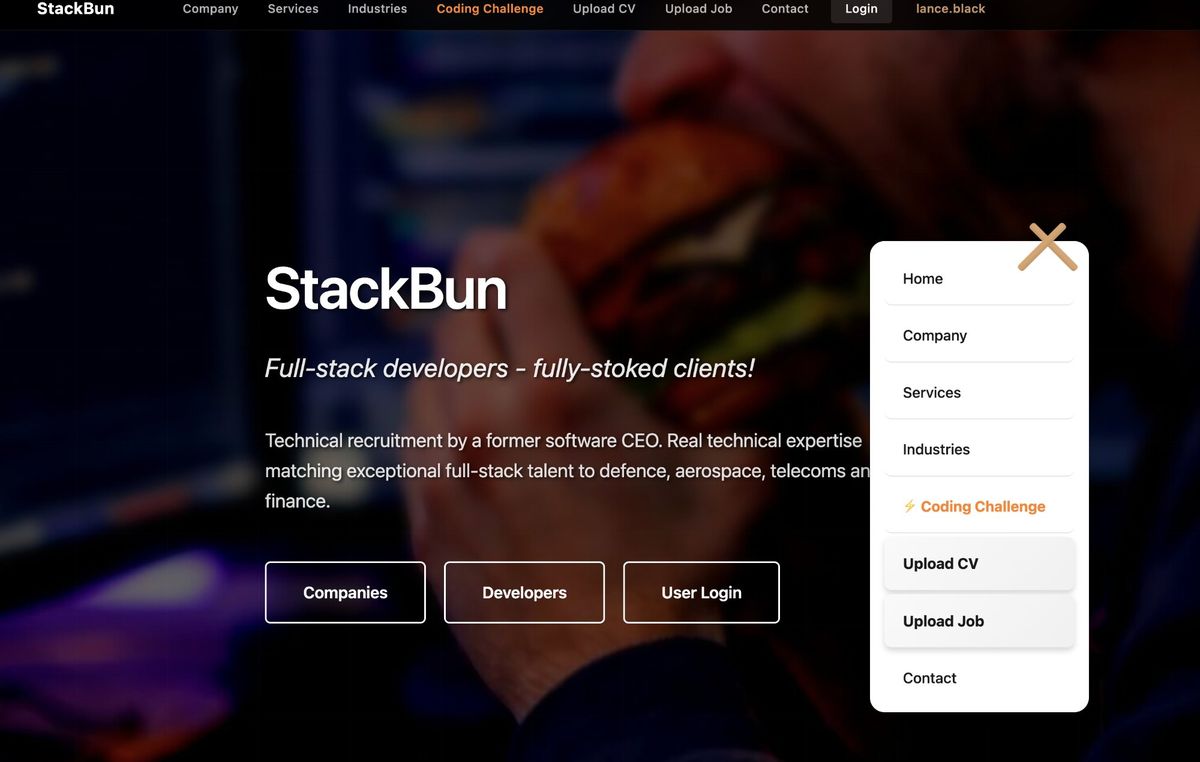The width and height of the screenshot is (1200, 762).
Task: Click Company in the top navigation bar
Action: click(210, 9)
